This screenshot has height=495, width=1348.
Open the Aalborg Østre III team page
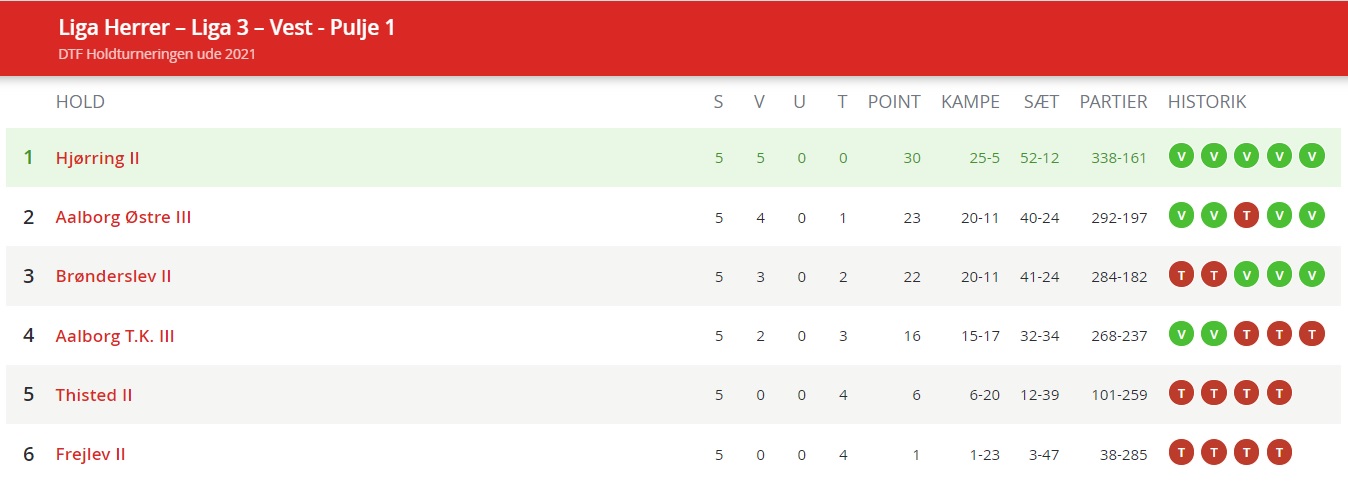pyautogui.click(x=123, y=217)
